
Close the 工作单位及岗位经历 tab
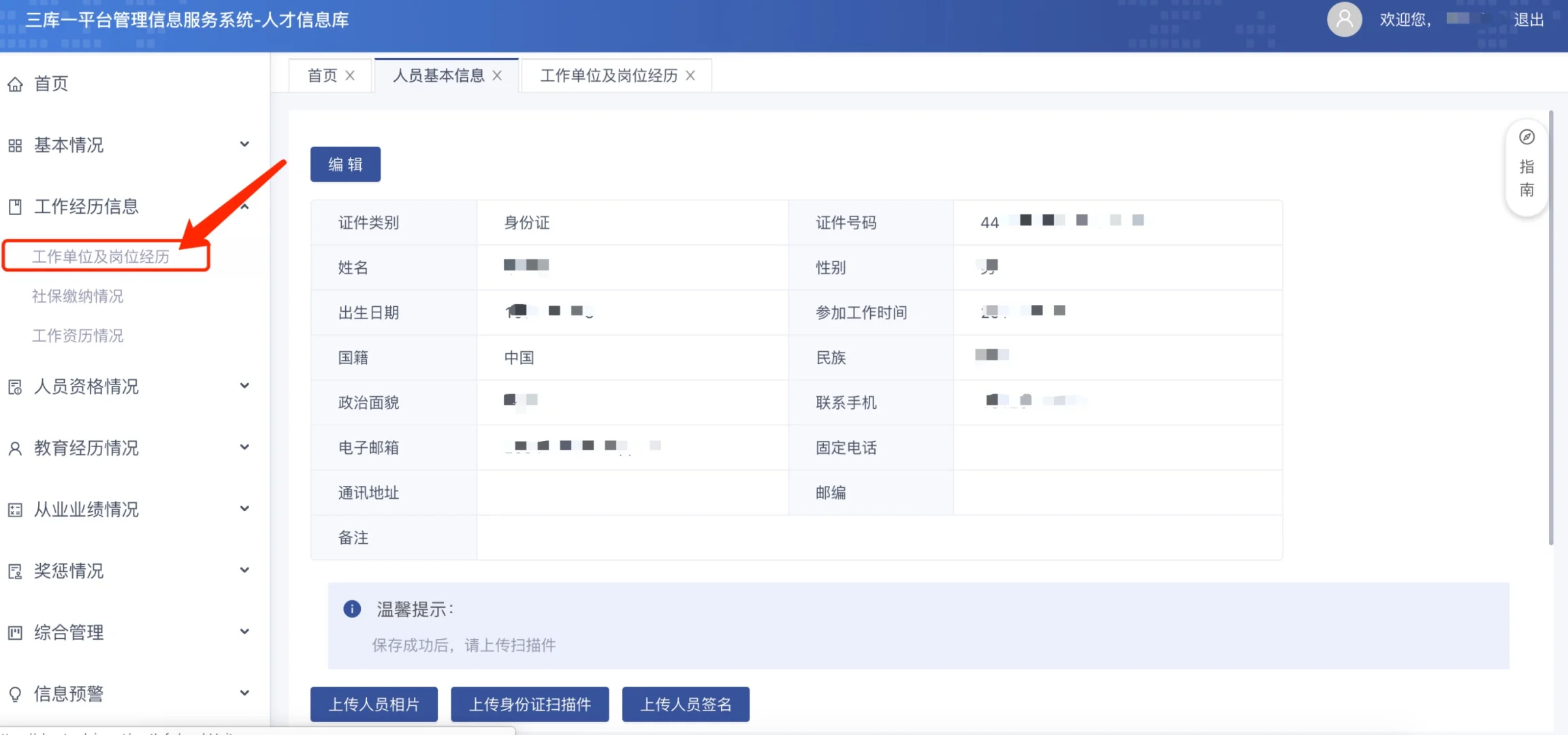(x=690, y=76)
